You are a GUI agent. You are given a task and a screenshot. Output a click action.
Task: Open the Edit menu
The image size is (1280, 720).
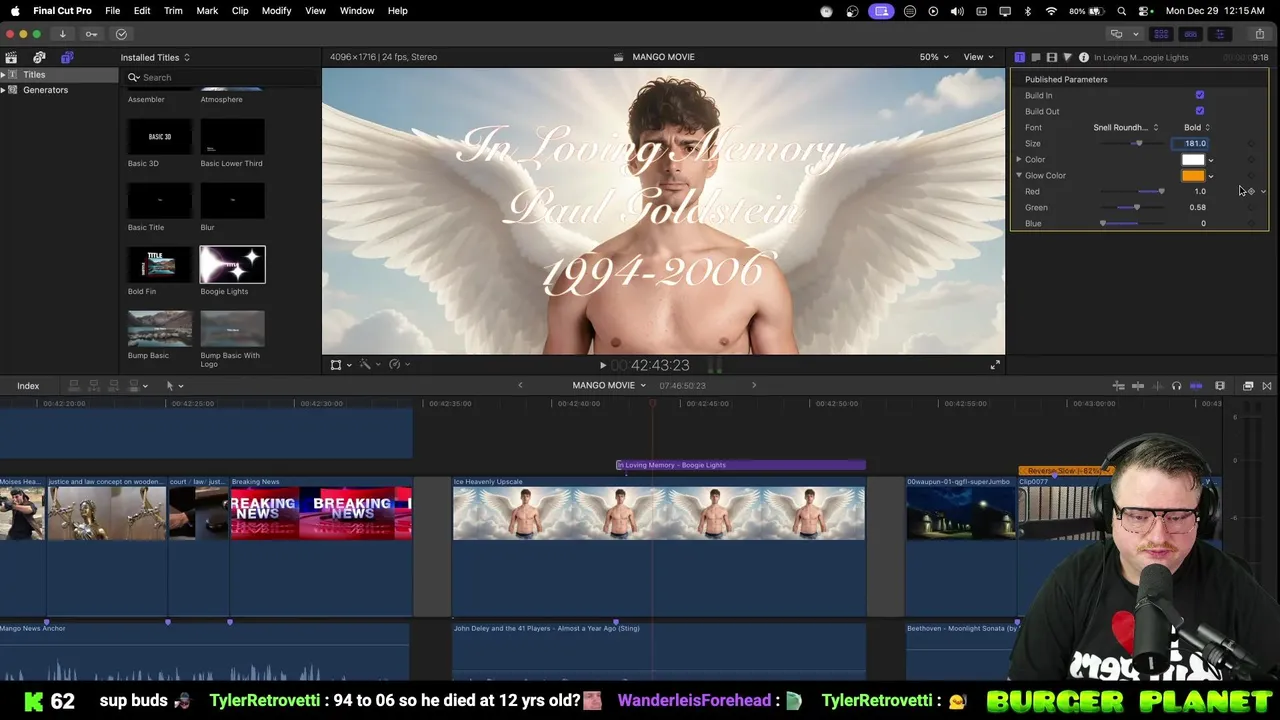[142, 11]
